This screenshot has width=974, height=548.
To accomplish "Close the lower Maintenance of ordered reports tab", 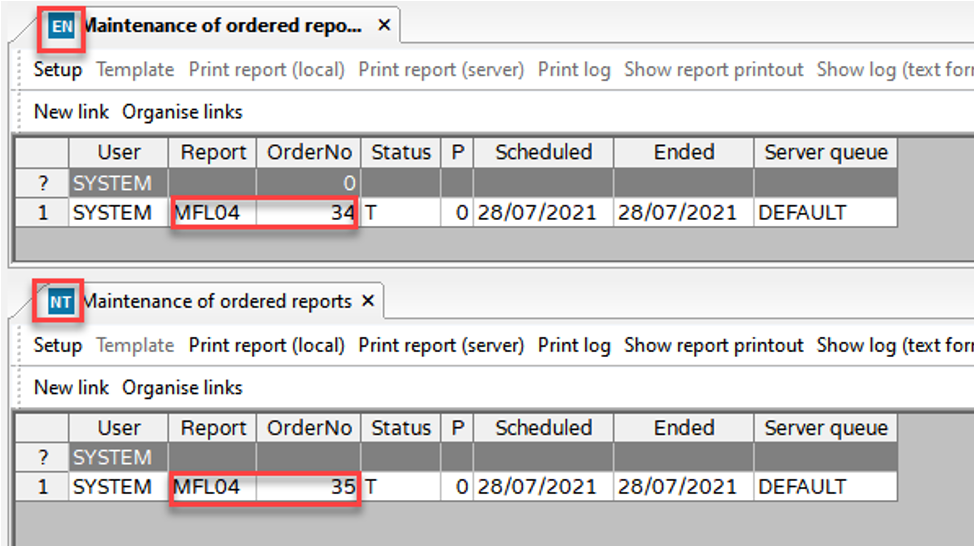I will pyautogui.click(x=368, y=301).
